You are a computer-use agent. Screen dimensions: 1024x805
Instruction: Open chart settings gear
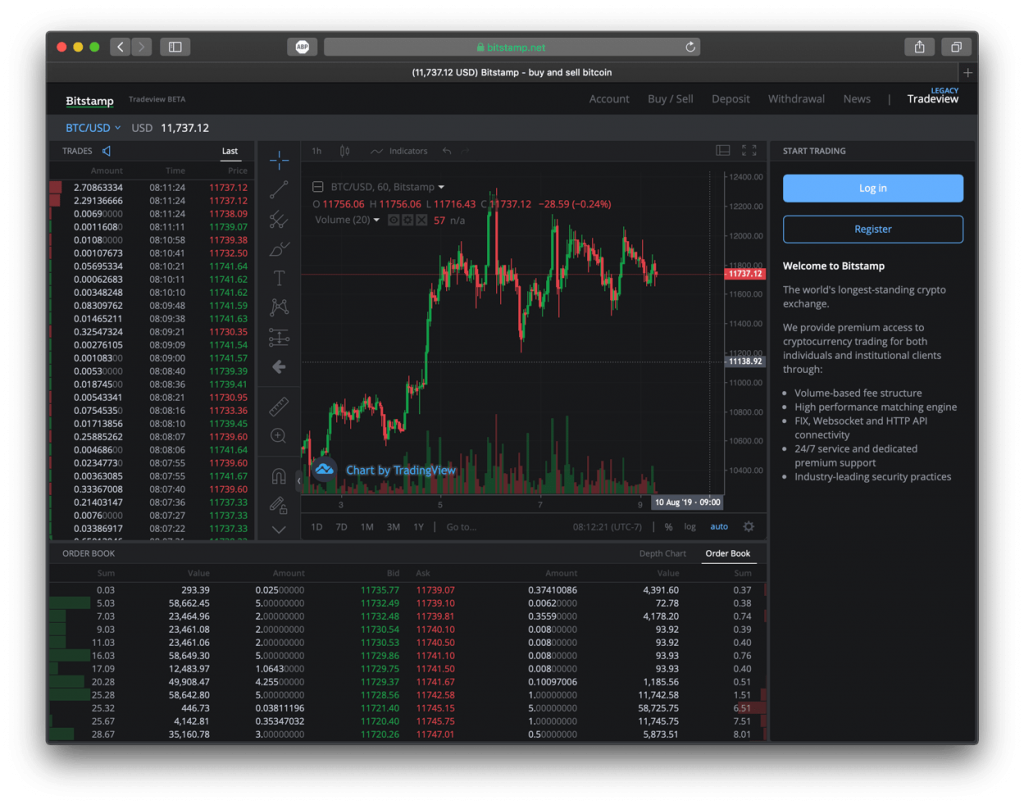click(x=749, y=526)
